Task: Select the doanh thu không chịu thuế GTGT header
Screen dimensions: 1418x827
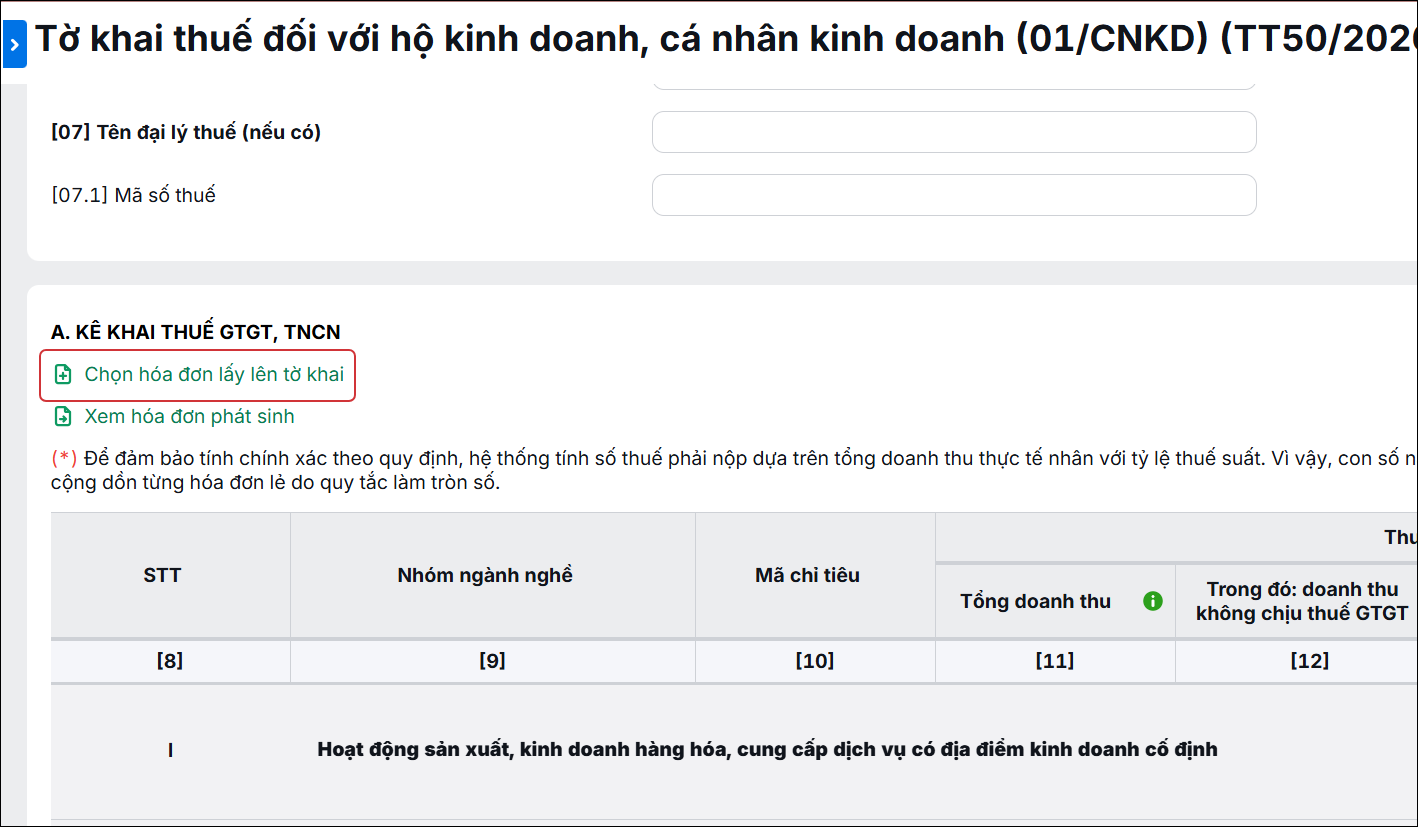Action: click(1302, 601)
